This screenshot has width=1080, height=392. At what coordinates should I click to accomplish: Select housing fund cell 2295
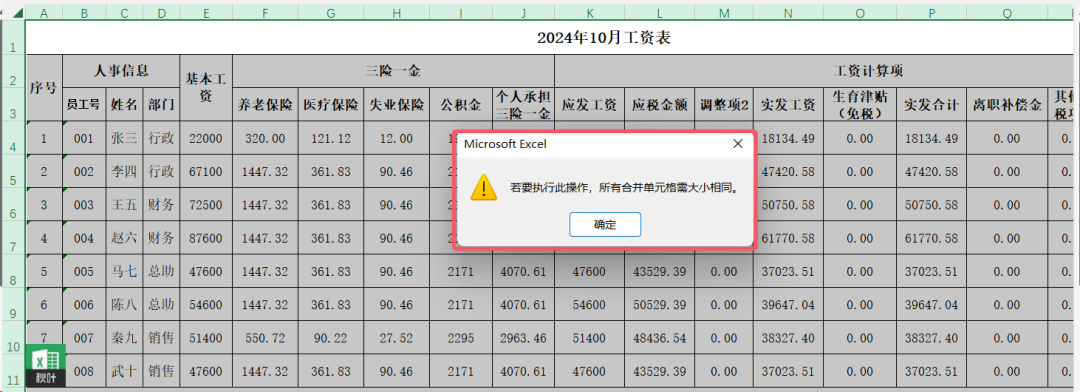pyautogui.click(x=461, y=338)
